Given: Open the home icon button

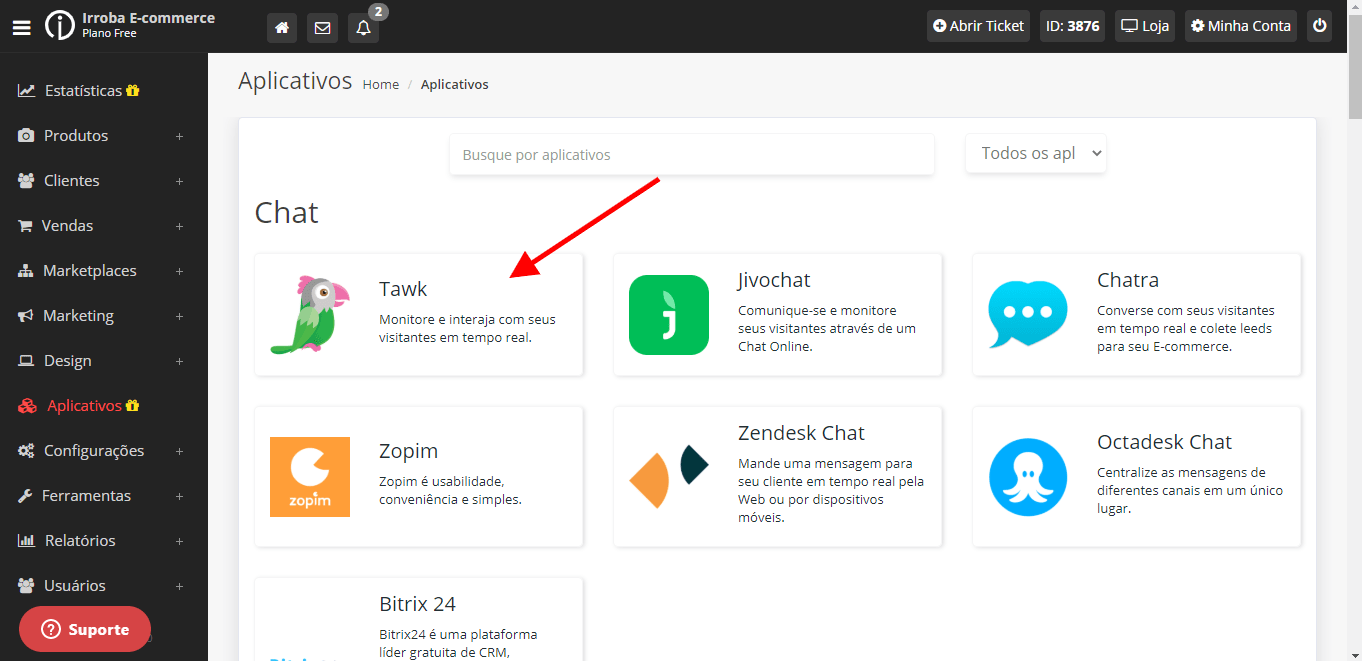Looking at the screenshot, I should [x=282, y=27].
